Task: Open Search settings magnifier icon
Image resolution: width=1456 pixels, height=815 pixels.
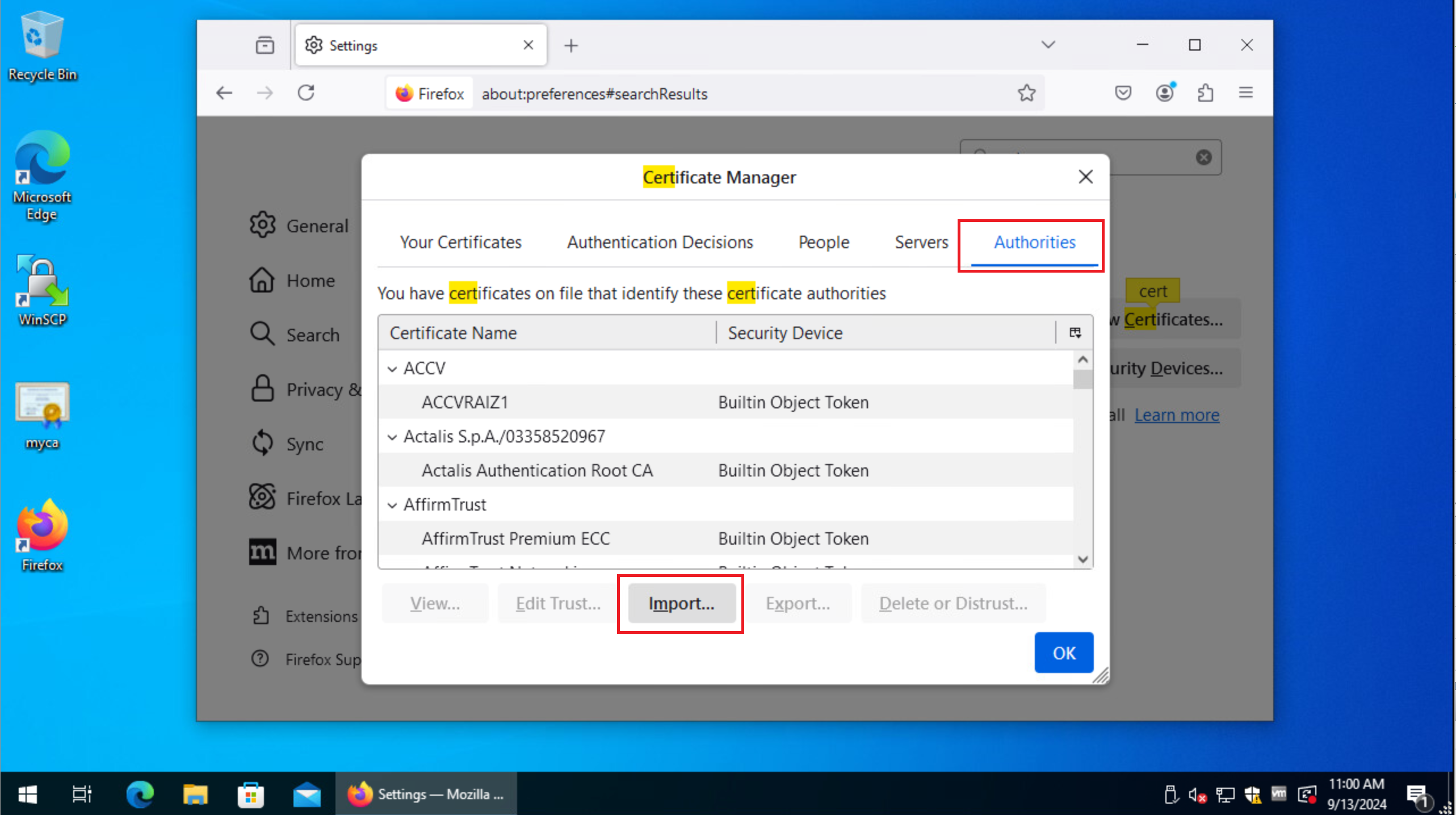Action: [x=262, y=334]
